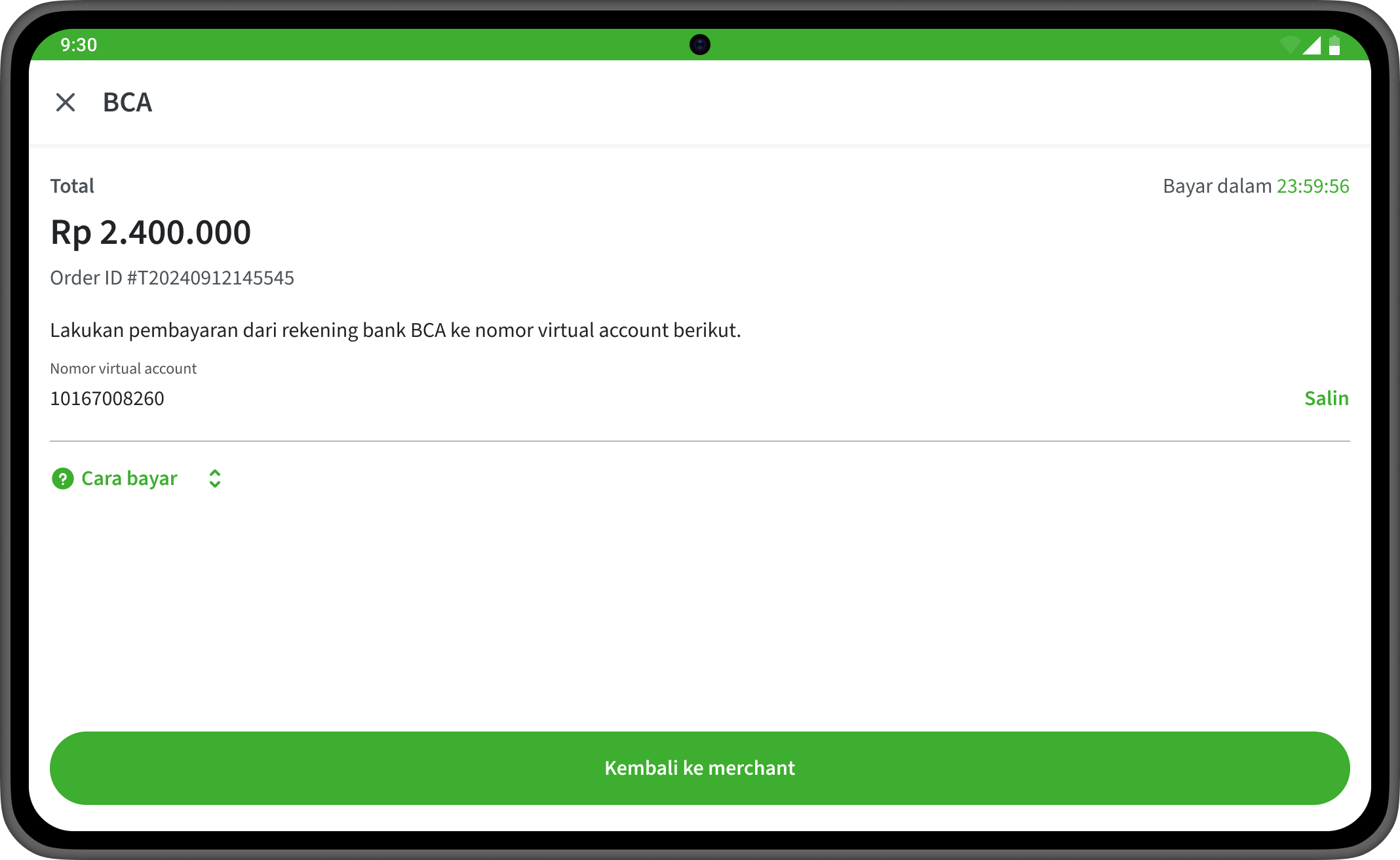
Task: Click the Rp 2.400.000 total amount
Action: [151, 233]
